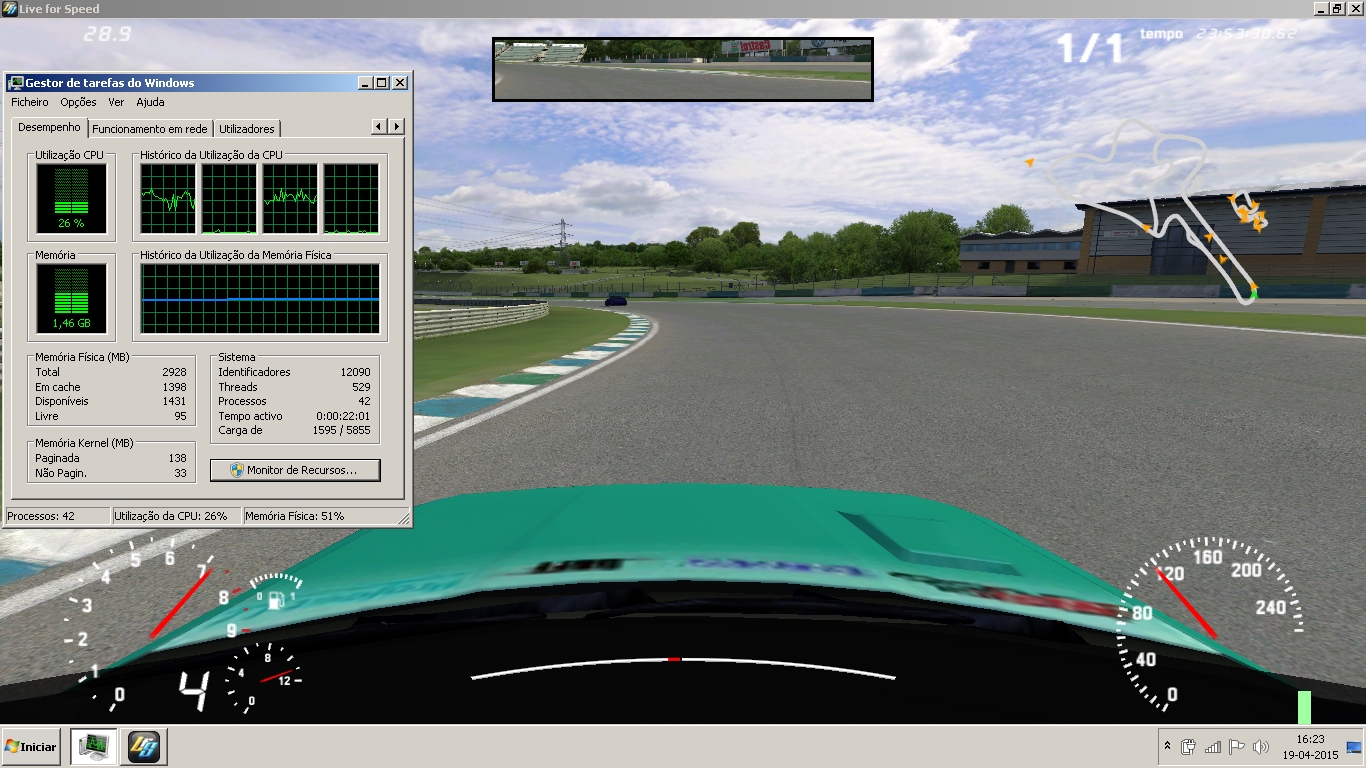Click the 'Sistema' group label
The width and height of the screenshot is (1366, 768).
(x=237, y=357)
